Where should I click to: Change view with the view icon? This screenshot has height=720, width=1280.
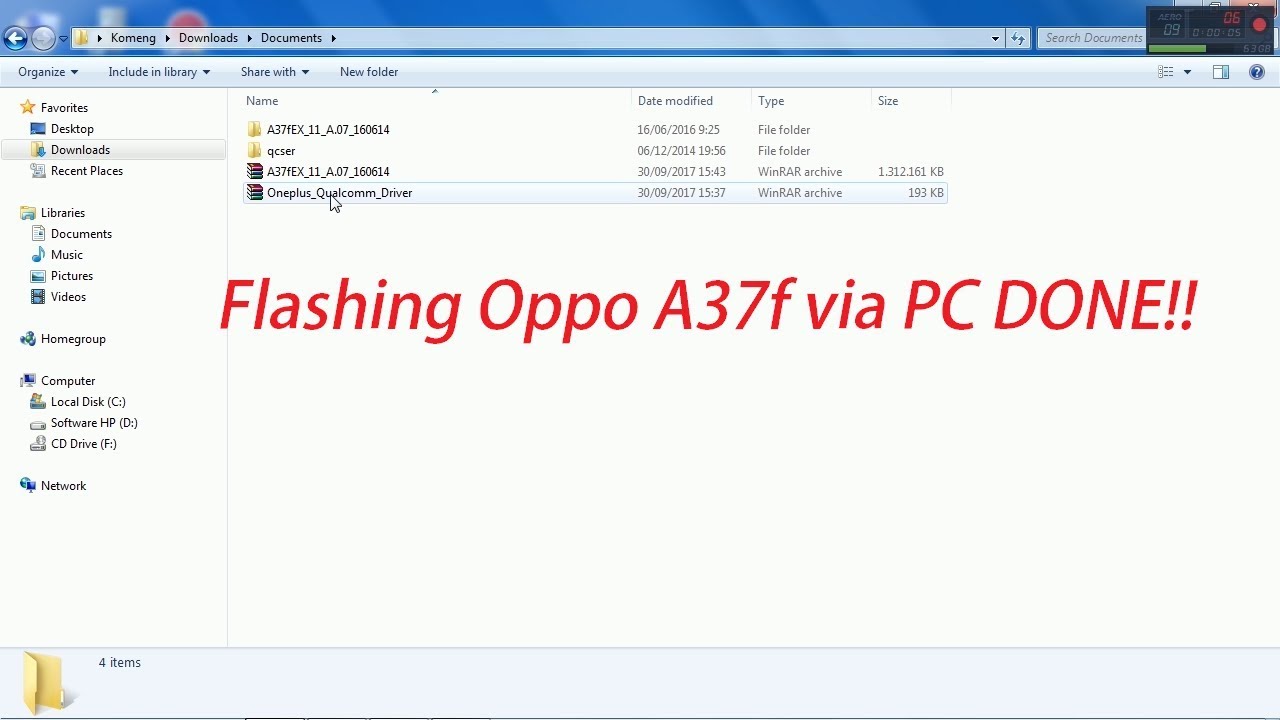tap(1165, 72)
